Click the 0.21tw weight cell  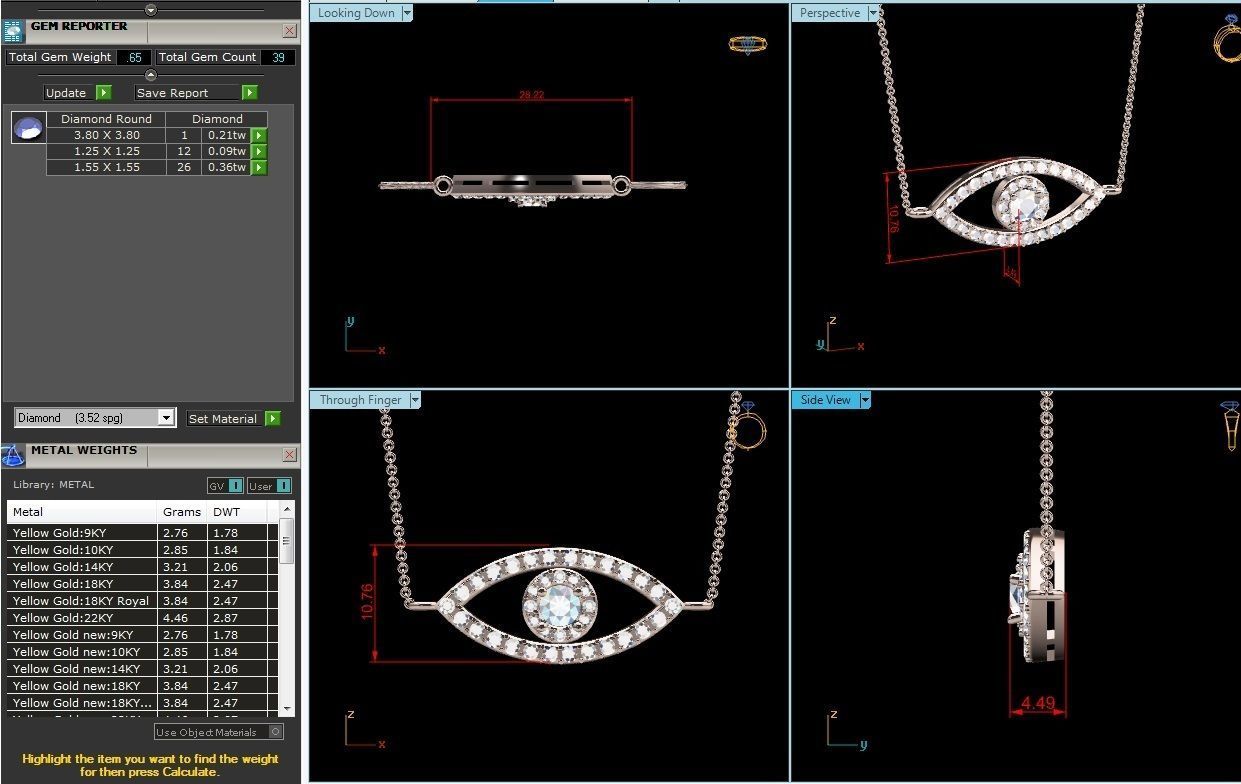[x=227, y=135]
